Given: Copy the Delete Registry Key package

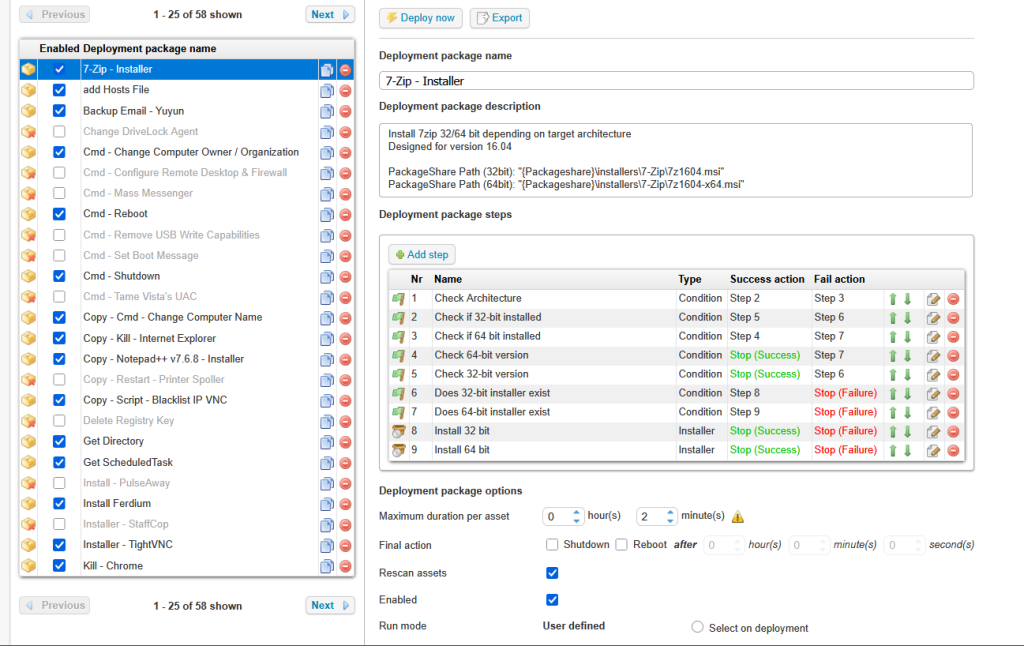Looking at the screenshot, I should click(327, 422).
